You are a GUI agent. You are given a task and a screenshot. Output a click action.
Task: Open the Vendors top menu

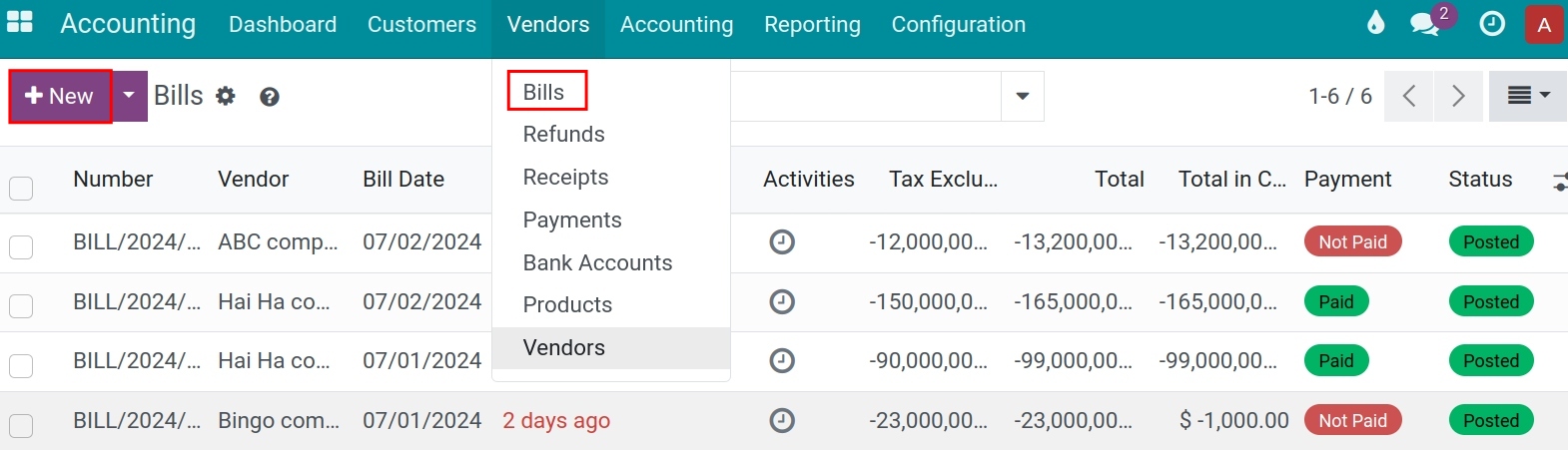click(x=548, y=24)
